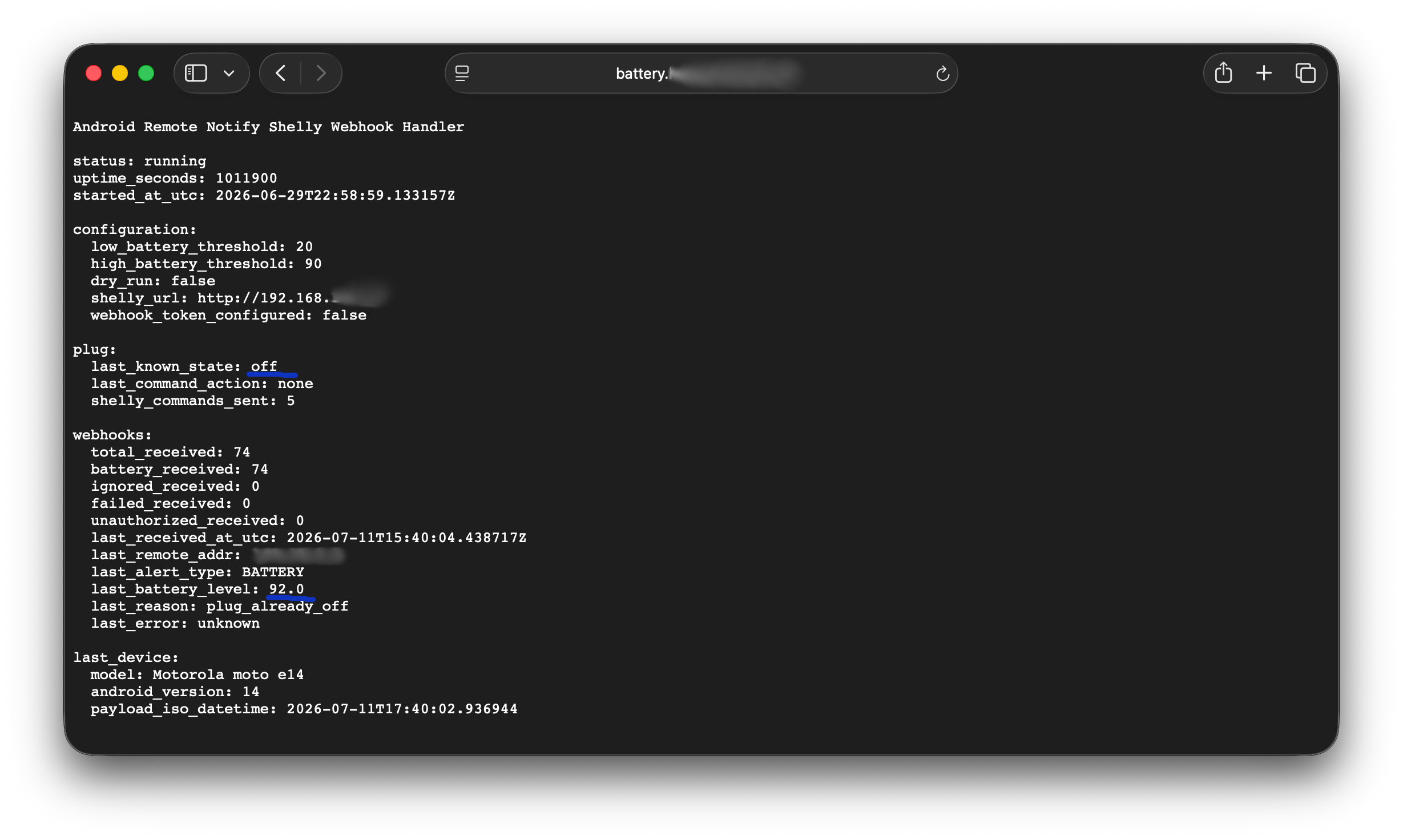Open the sidebar options dropdown chevron
Screen dimensions: 1403x840
point(229,73)
